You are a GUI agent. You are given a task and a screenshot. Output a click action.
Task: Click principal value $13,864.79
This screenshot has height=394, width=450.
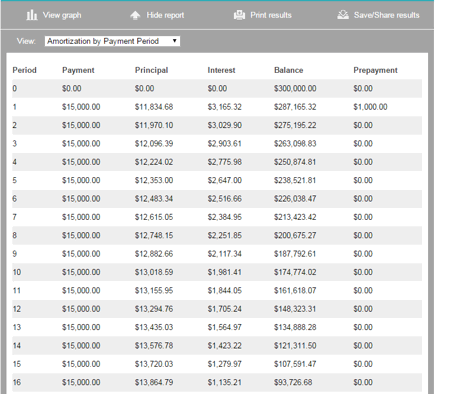pyautogui.click(x=154, y=382)
